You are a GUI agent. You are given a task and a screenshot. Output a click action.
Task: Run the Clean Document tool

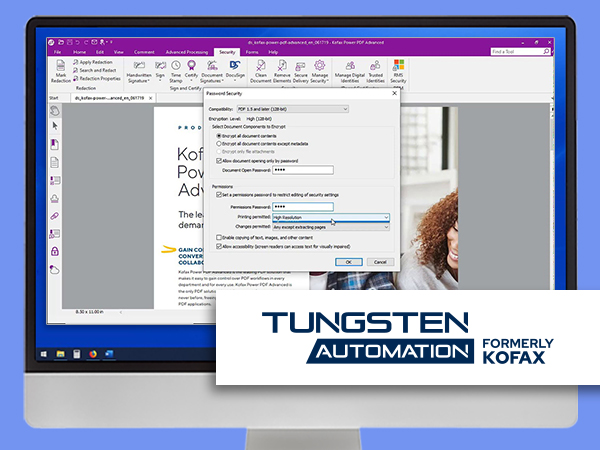261,71
